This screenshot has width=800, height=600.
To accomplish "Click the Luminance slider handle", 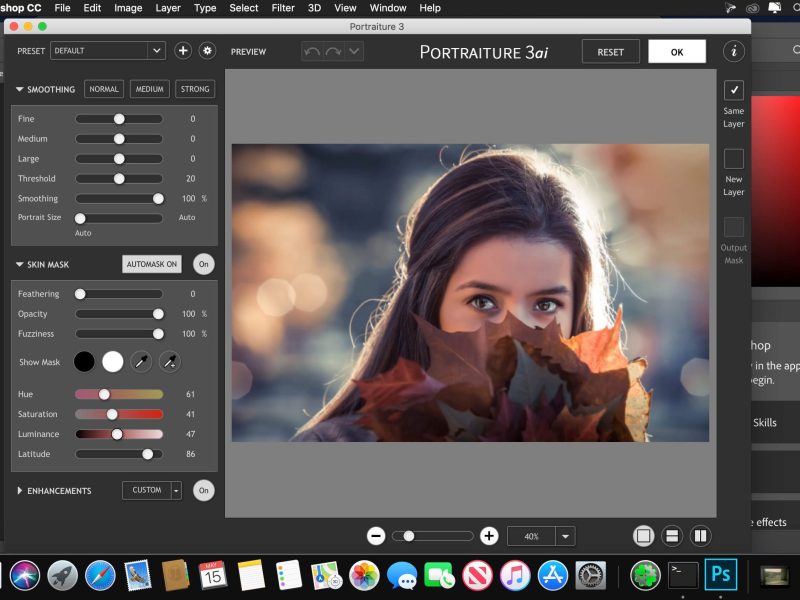I will [117, 434].
